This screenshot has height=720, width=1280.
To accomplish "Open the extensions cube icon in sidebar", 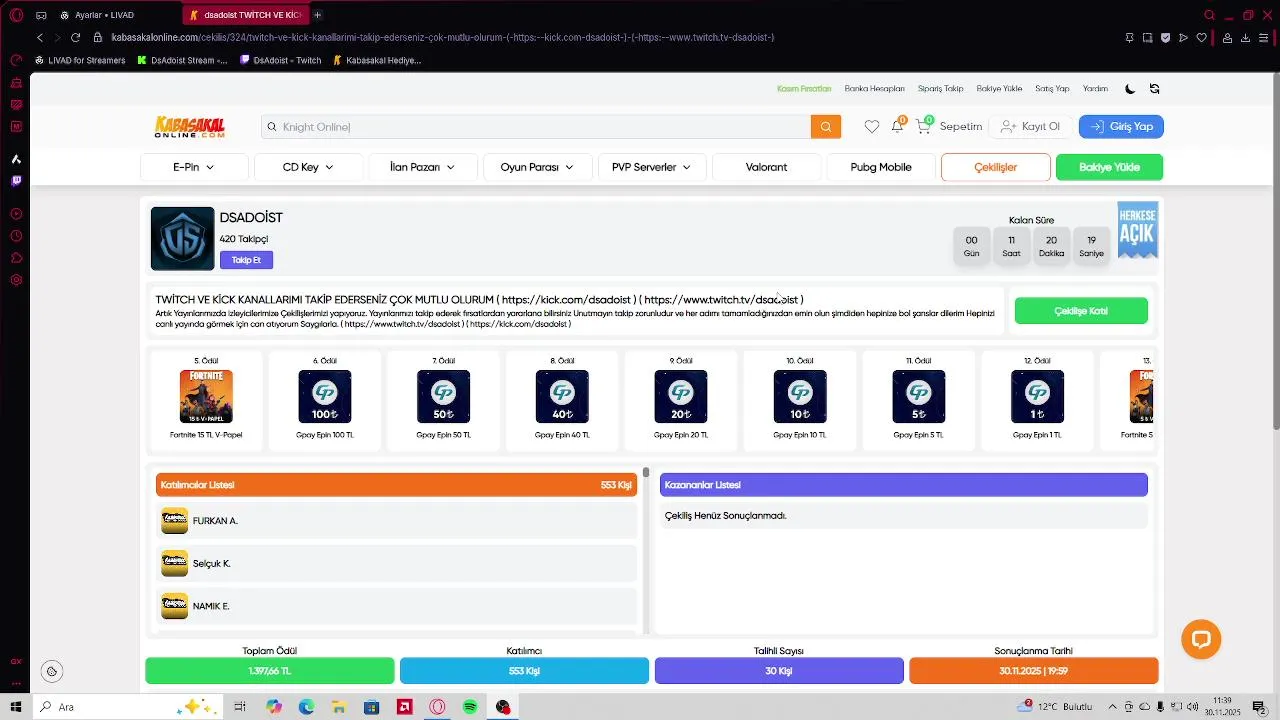I will [x=16, y=258].
